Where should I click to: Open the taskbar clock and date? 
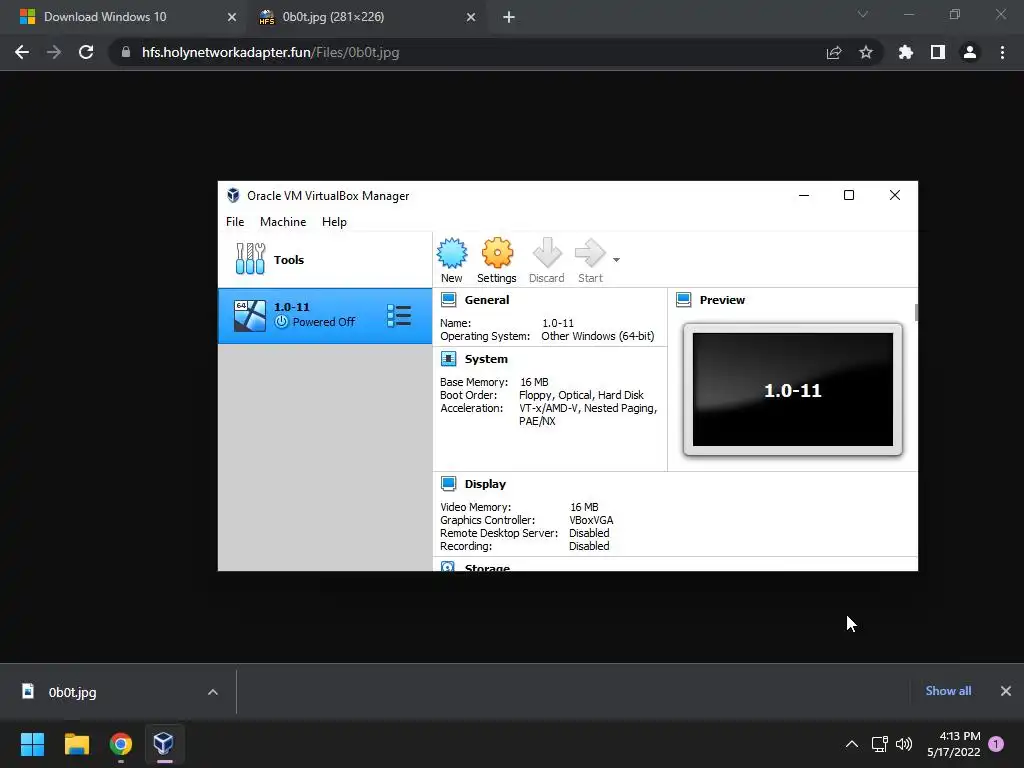pyautogui.click(x=953, y=744)
